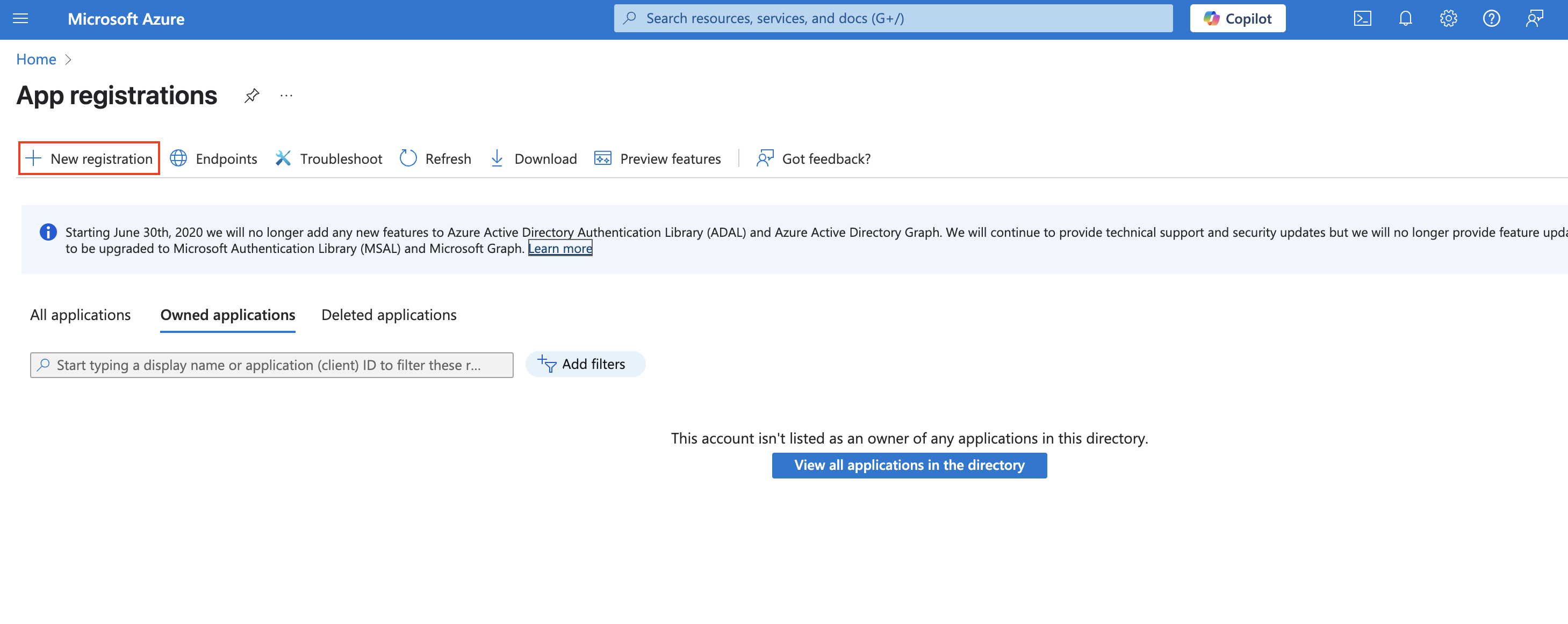Download the registrations list

click(x=533, y=158)
